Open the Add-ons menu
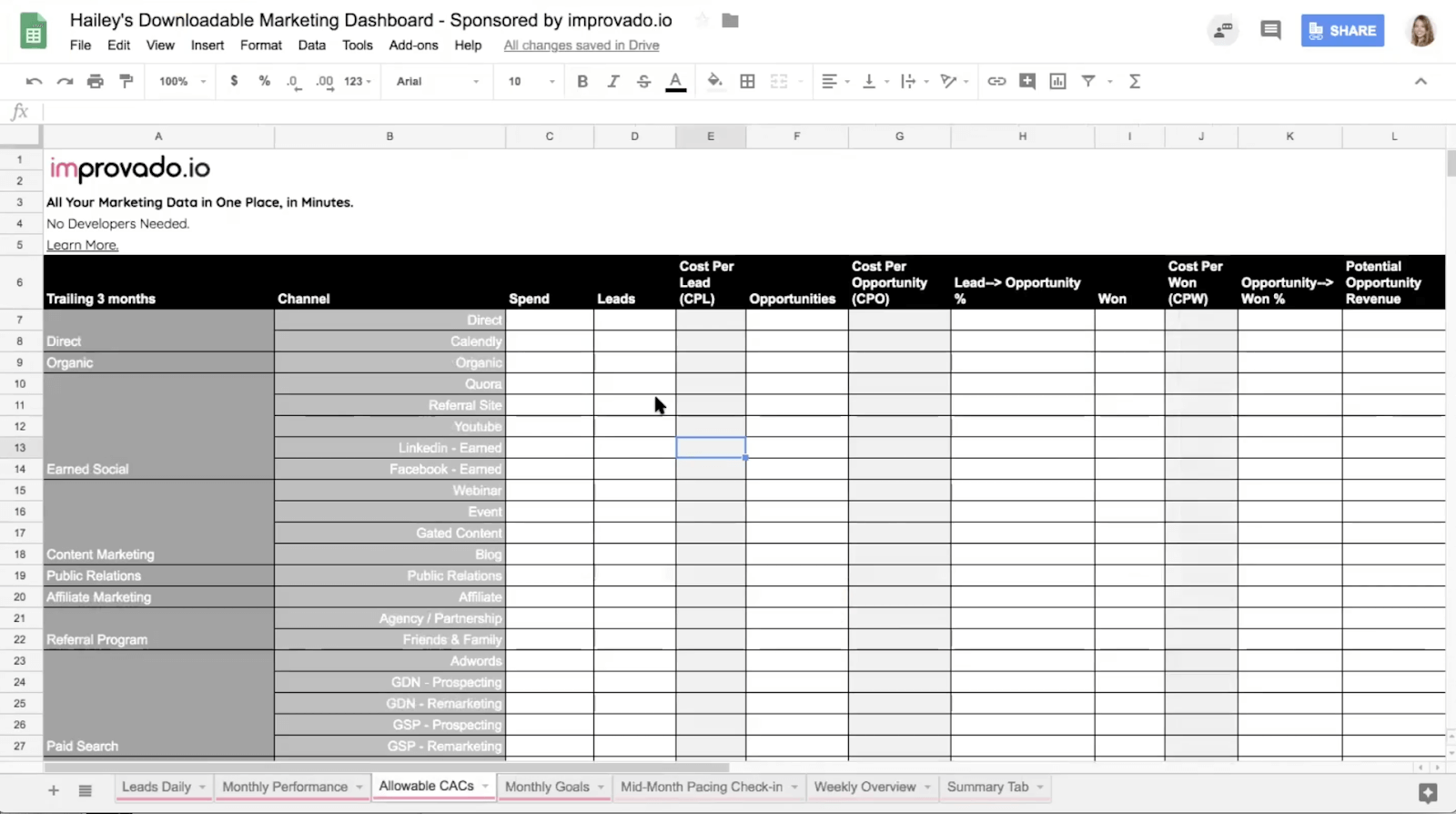Image resolution: width=1456 pixels, height=814 pixels. click(x=413, y=45)
